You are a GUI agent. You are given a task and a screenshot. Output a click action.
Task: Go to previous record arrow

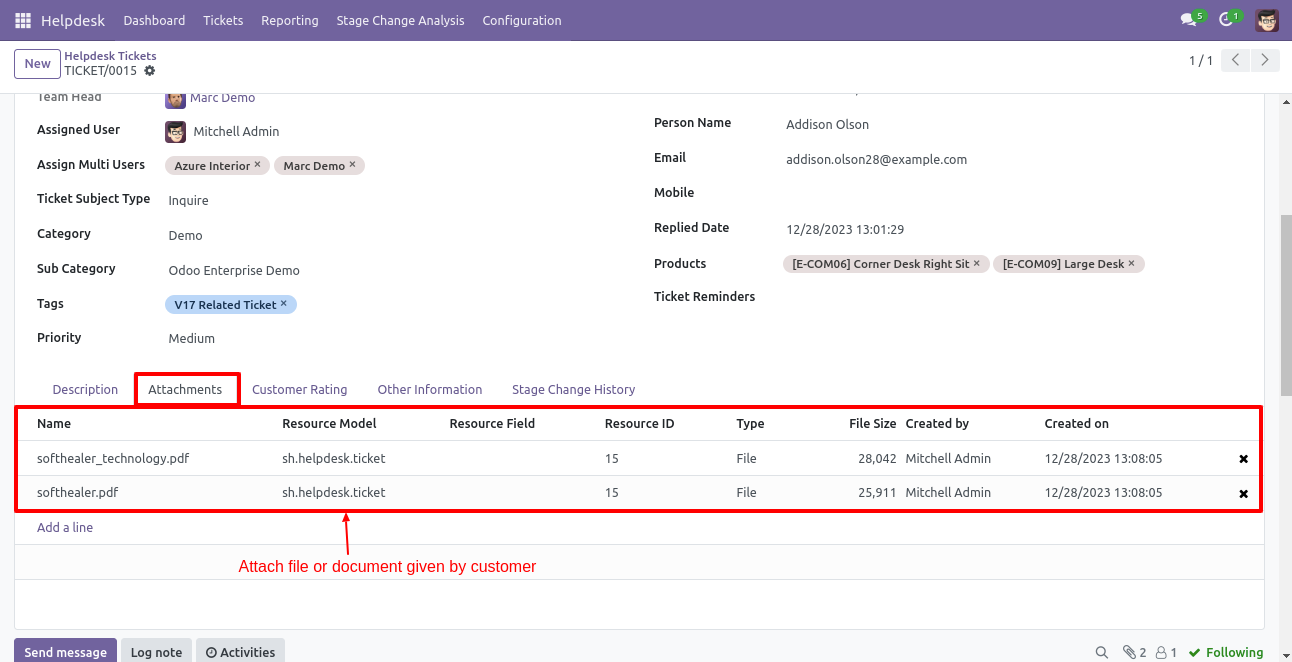pyautogui.click(x=1236, y=61)
